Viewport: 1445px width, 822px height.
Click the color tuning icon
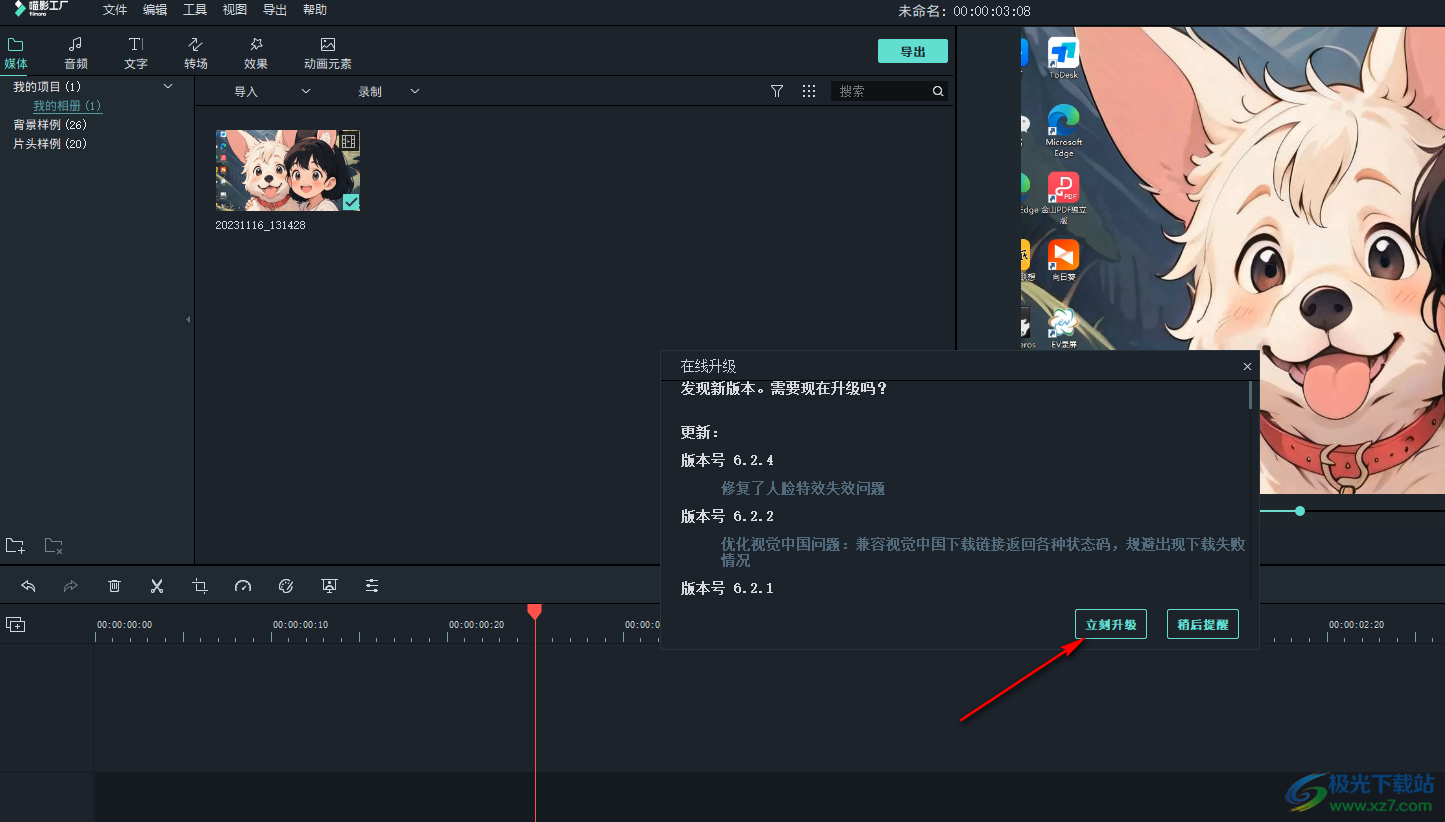coord(286,586)
